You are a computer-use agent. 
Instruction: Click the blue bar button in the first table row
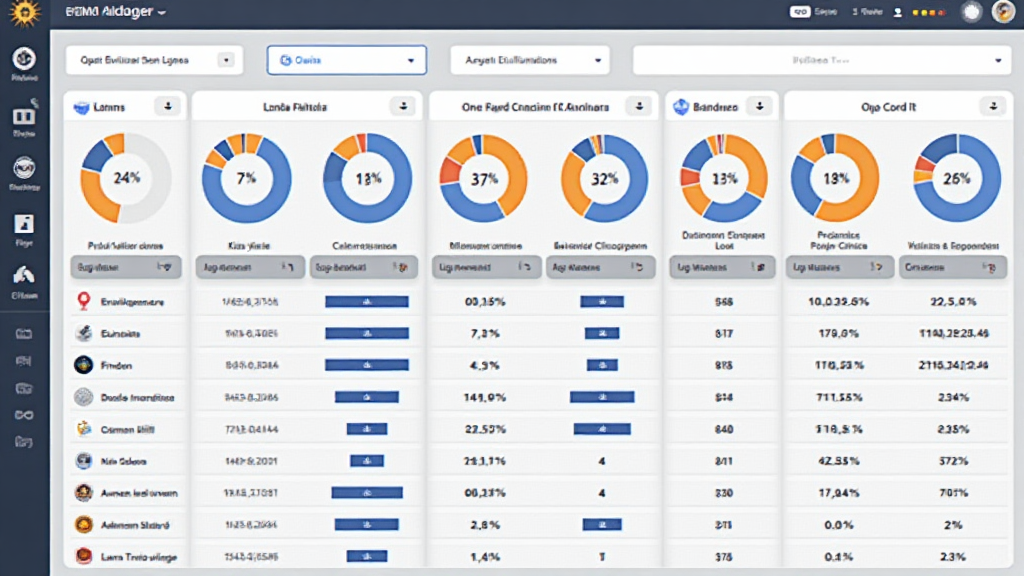pyautogui.click(x=366, y=301)
